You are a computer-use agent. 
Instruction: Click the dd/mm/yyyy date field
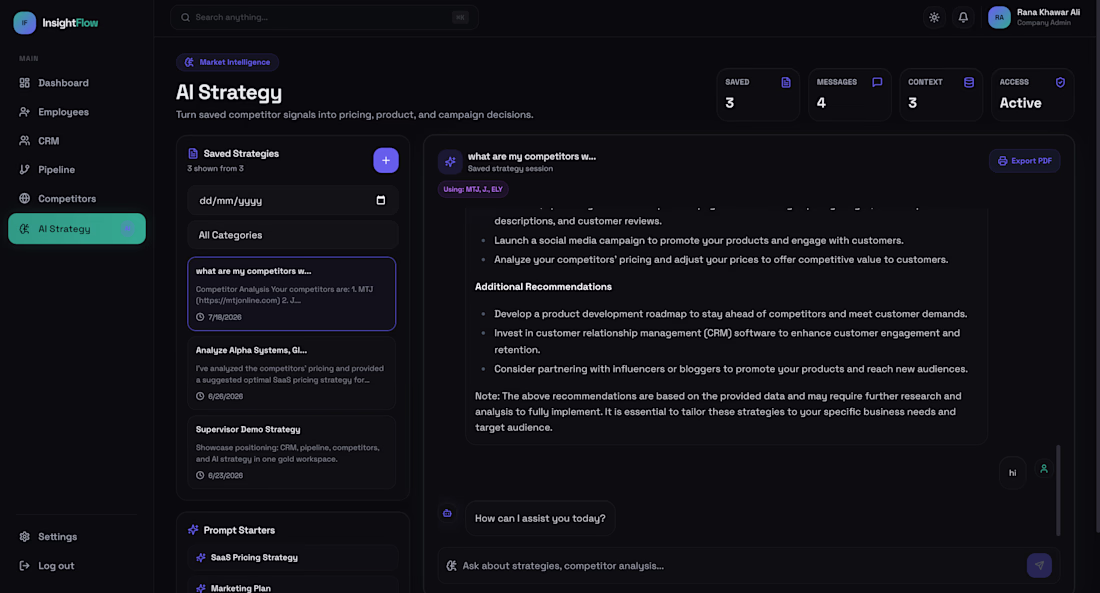(293, 201)
